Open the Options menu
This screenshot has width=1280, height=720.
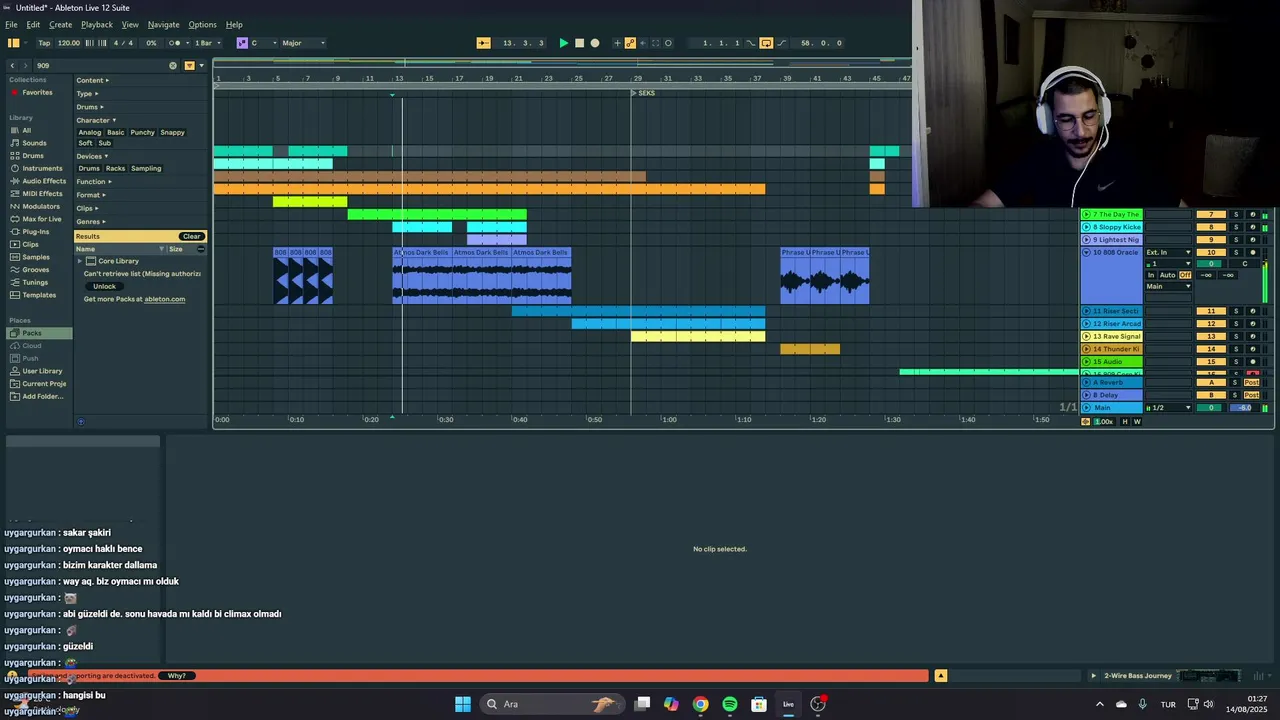pyautogui.click(x=202, y=24)
